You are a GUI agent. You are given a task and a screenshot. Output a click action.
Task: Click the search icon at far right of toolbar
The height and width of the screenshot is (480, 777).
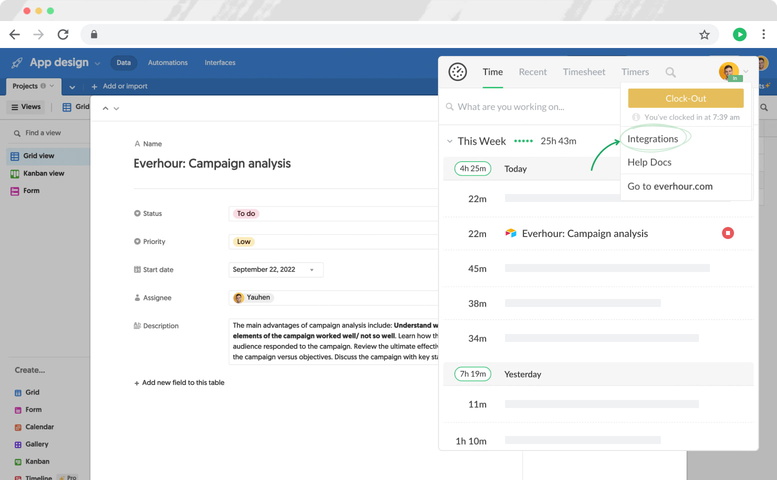click(x=764, y=107)
